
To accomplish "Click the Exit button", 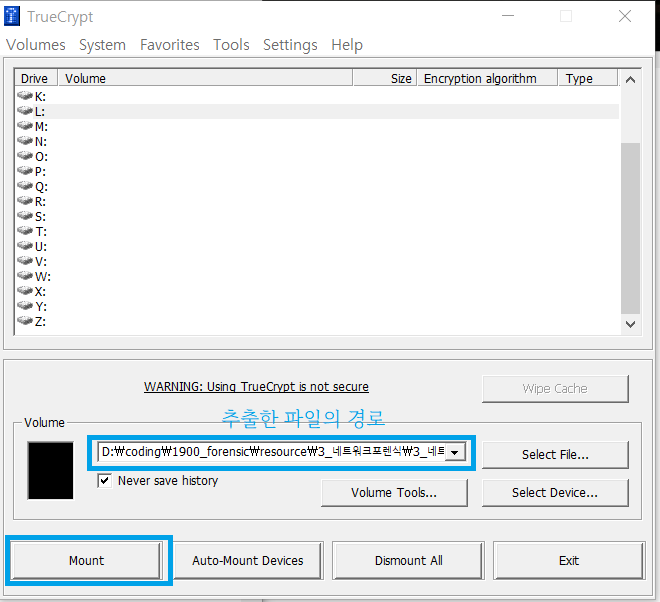I will pyautogui.click(x=569, y=560).
